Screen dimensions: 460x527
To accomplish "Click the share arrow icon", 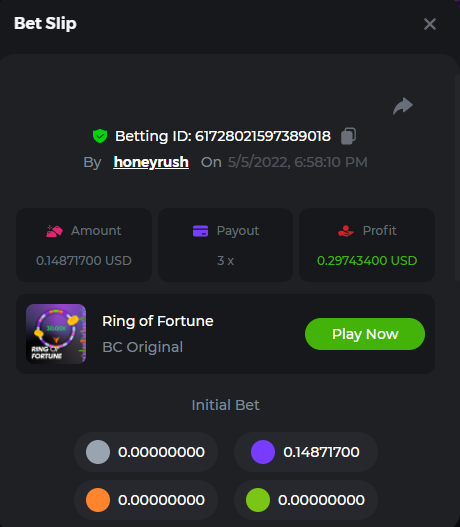I will coord(403,106).
